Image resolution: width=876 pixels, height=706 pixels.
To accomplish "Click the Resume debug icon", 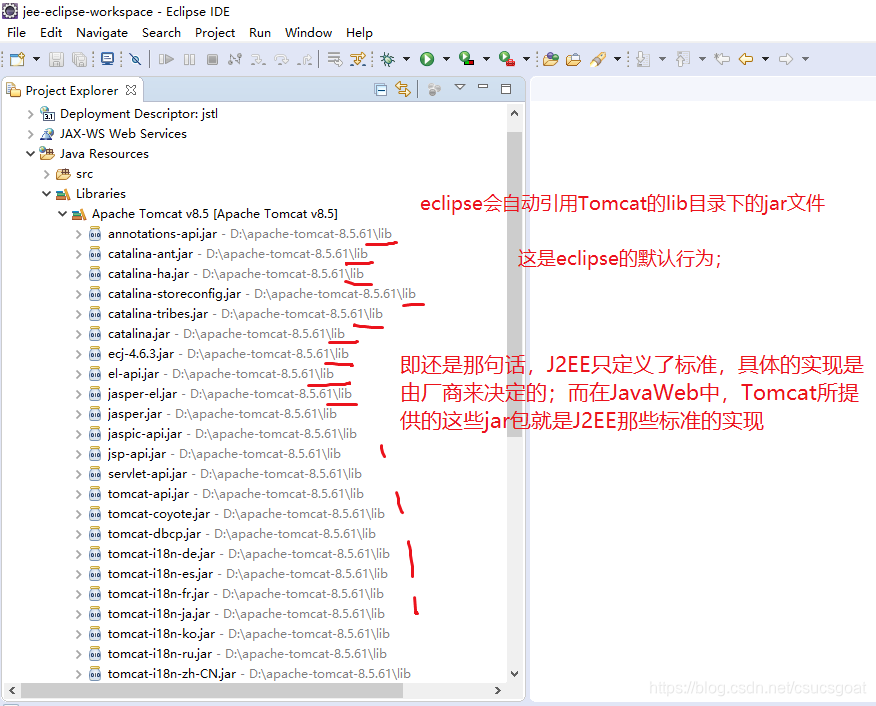I will (x=166, y=59).
